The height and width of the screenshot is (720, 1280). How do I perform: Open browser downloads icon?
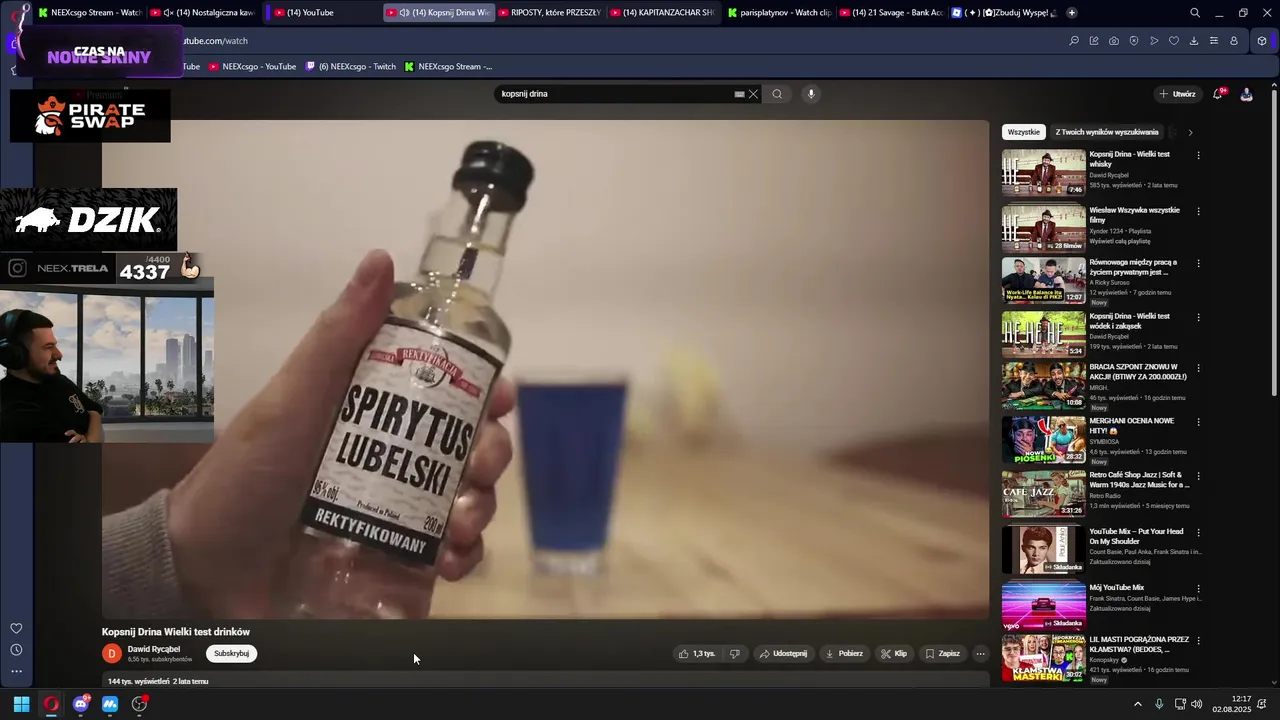[x=1194, y=41]
